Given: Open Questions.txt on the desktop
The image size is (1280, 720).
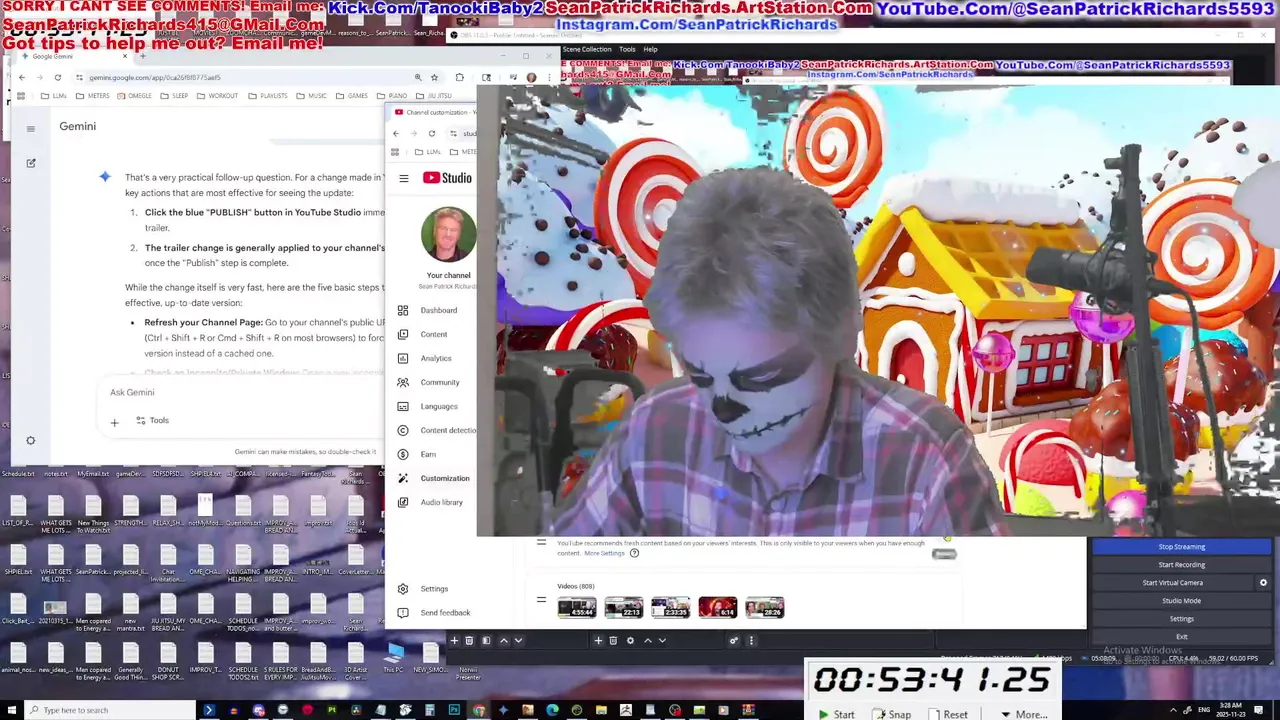Looking at the screenshot, I should pos(243,508).
